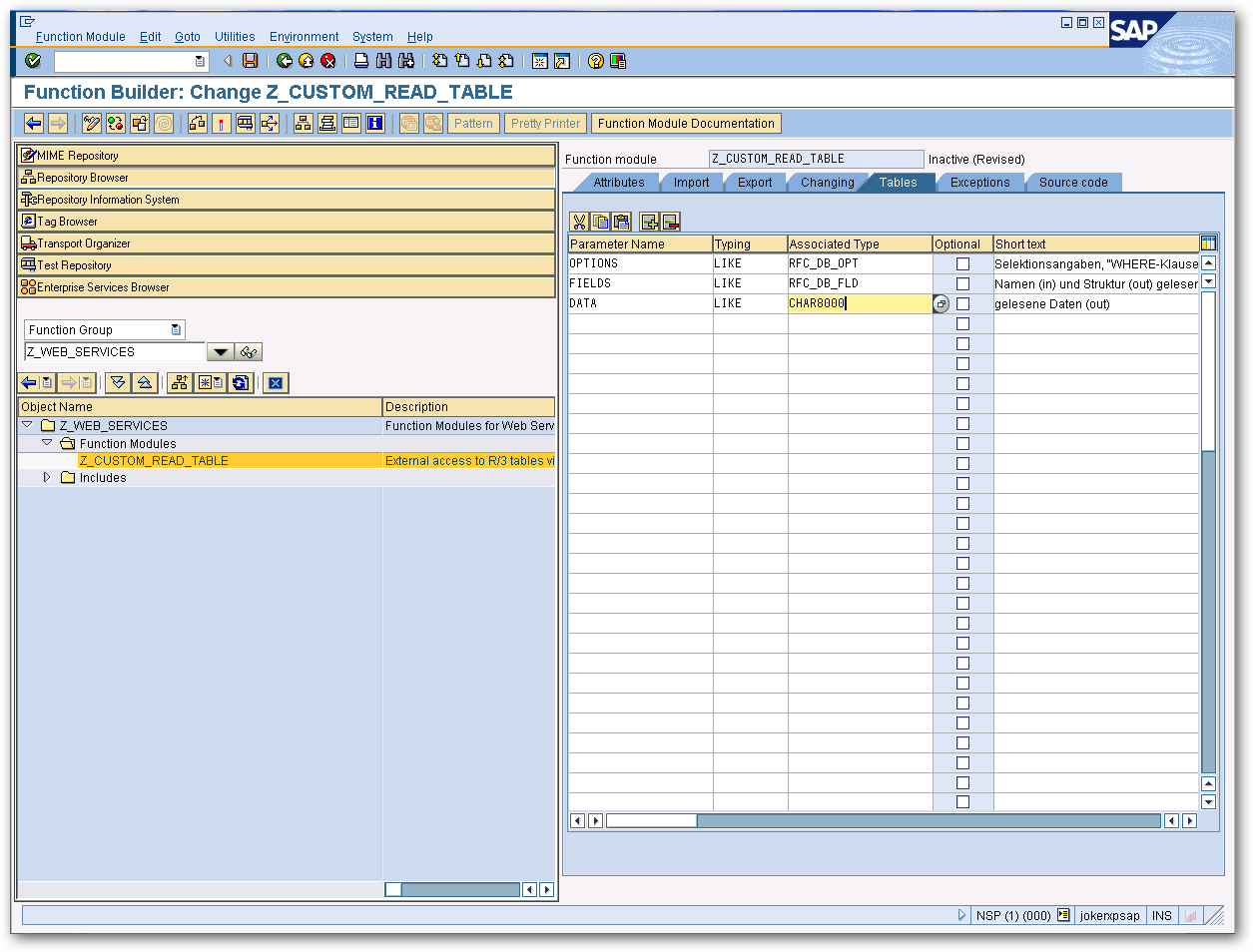Save the function module
The width and height of the screenshot is (1253, 952).
(249, 61)
